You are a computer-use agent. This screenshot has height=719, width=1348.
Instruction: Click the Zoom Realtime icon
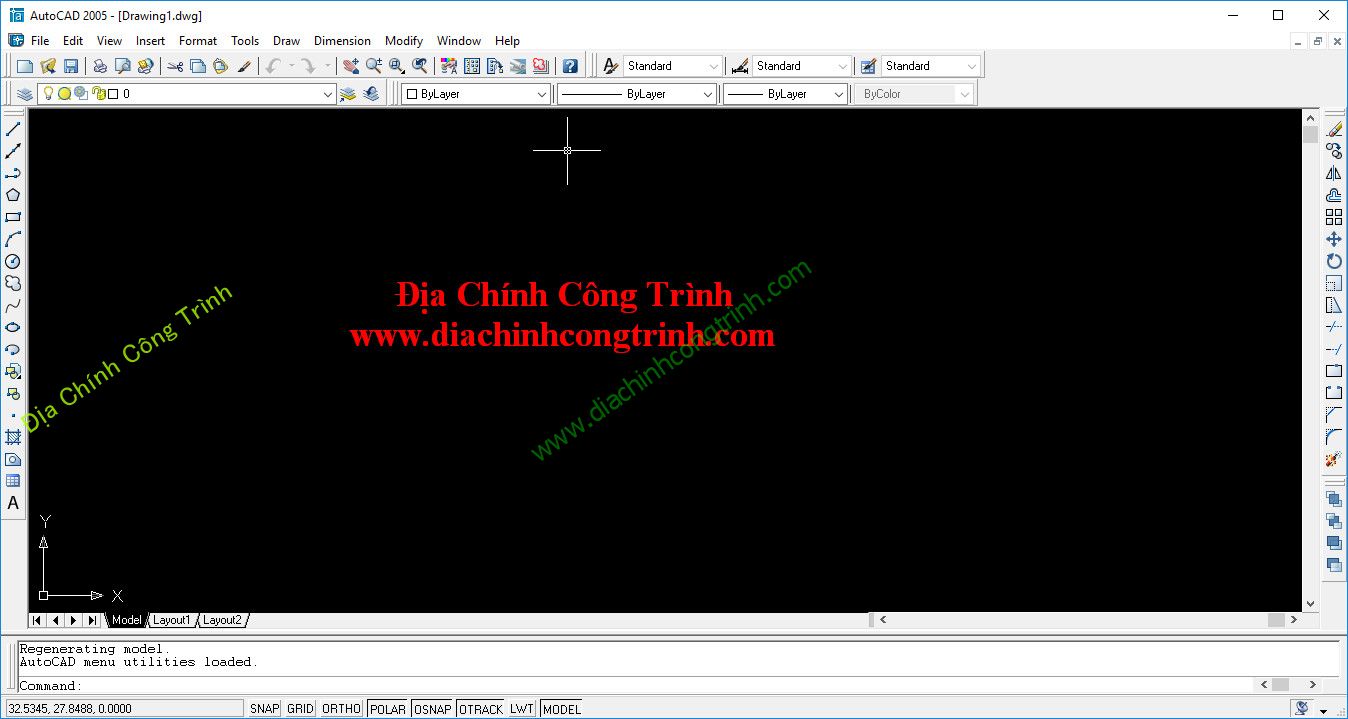[374, 66]
